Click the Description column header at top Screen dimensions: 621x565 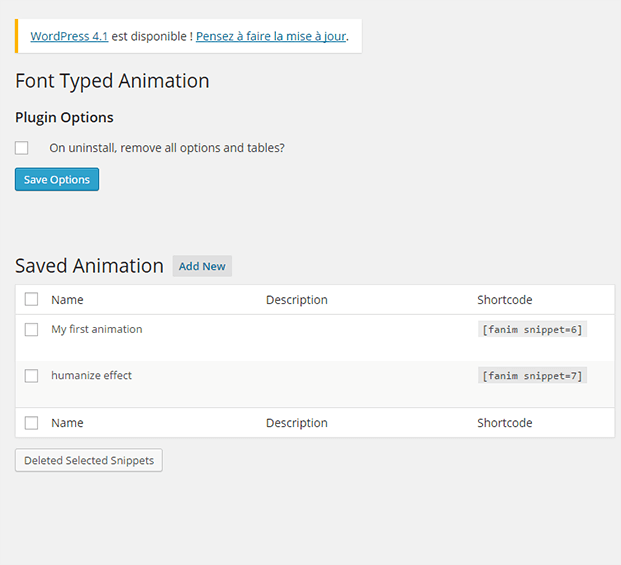point(297,300)
